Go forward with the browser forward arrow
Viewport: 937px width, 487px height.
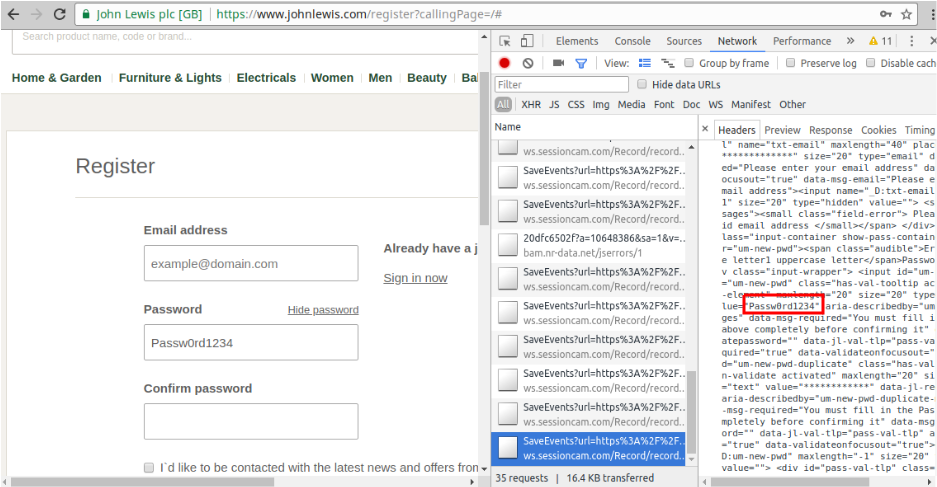pos(36,14)
